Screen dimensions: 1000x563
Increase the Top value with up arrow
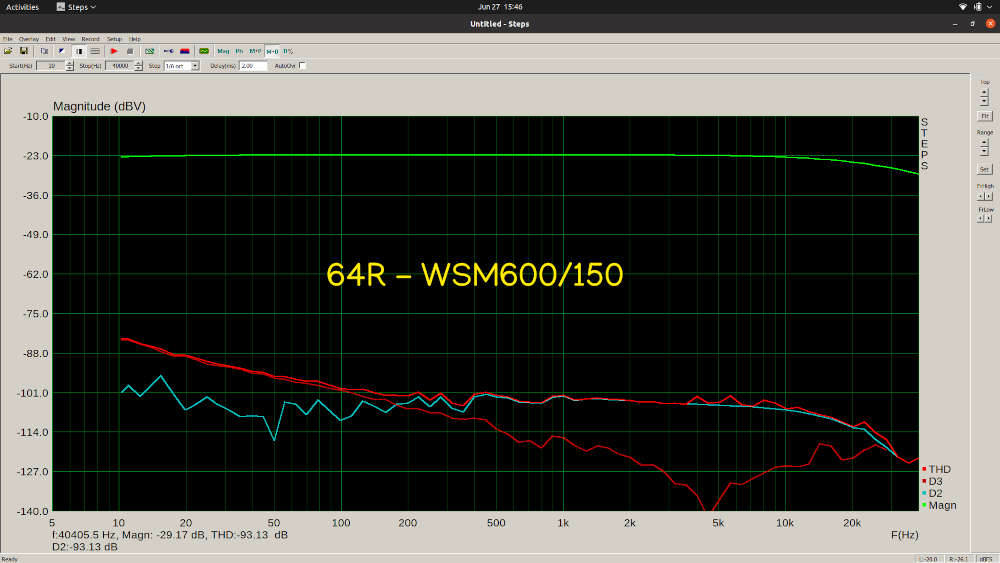[984, 92]
